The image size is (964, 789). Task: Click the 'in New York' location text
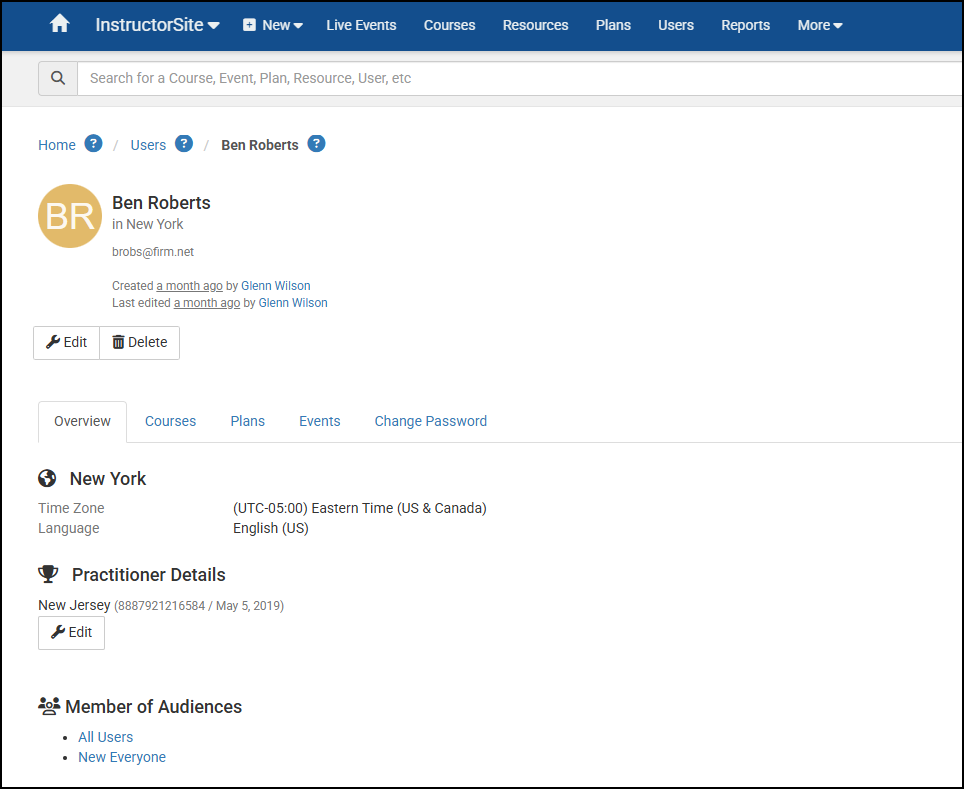tap(148, 224)
